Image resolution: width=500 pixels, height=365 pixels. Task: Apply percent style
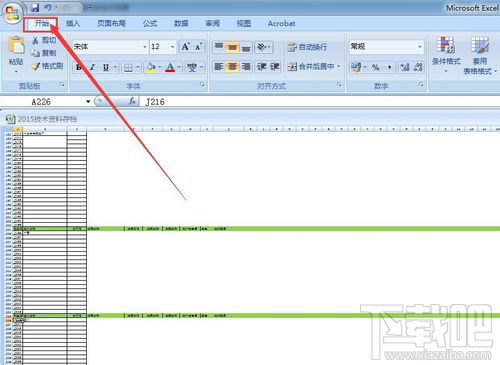[x=376, y=67]
